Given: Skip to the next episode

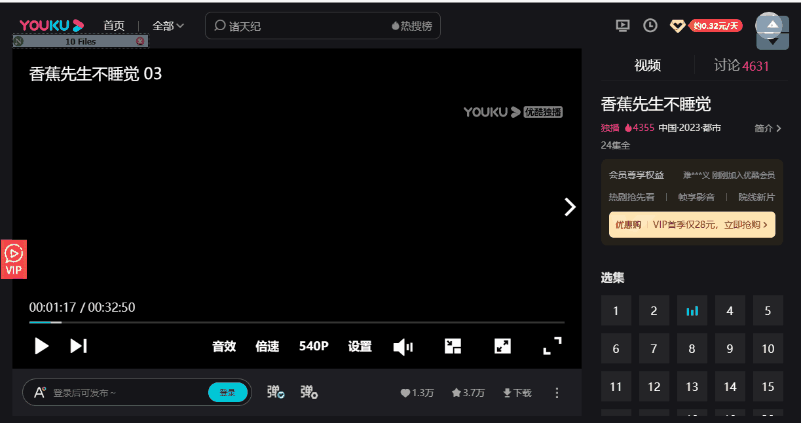Looking at the screenshot, I should pyautogui.click(x=79, y=346).
